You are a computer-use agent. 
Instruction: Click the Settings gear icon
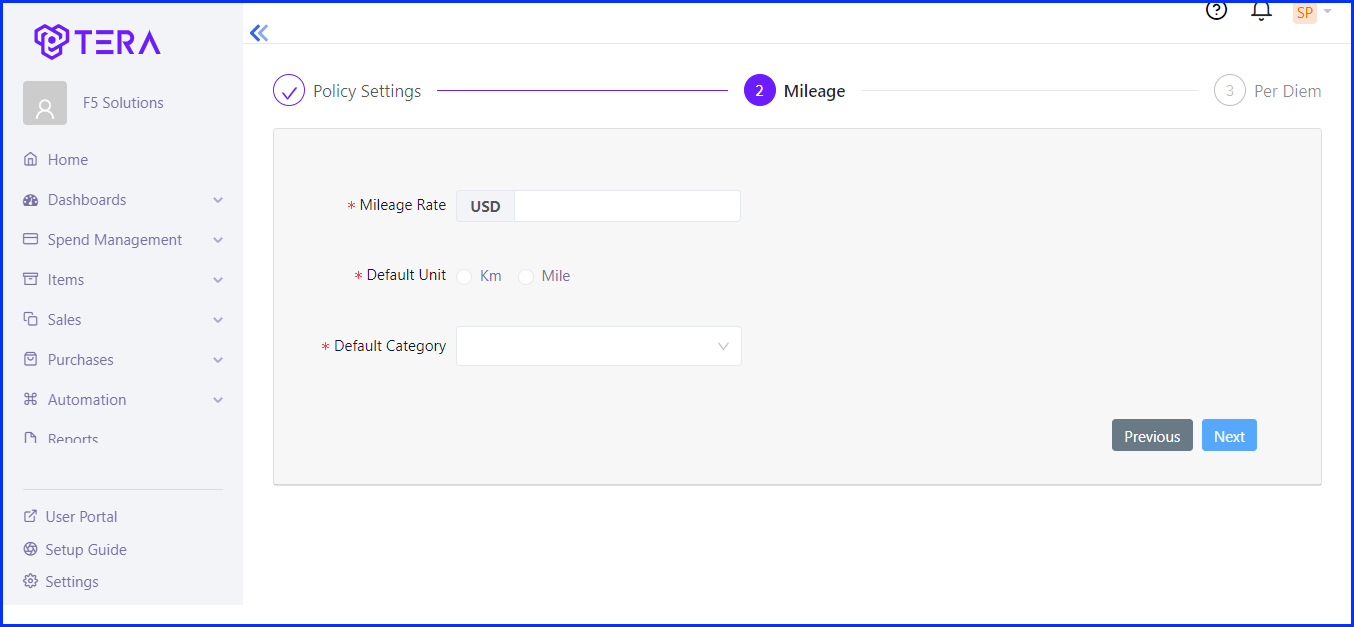tap(30, 581)
